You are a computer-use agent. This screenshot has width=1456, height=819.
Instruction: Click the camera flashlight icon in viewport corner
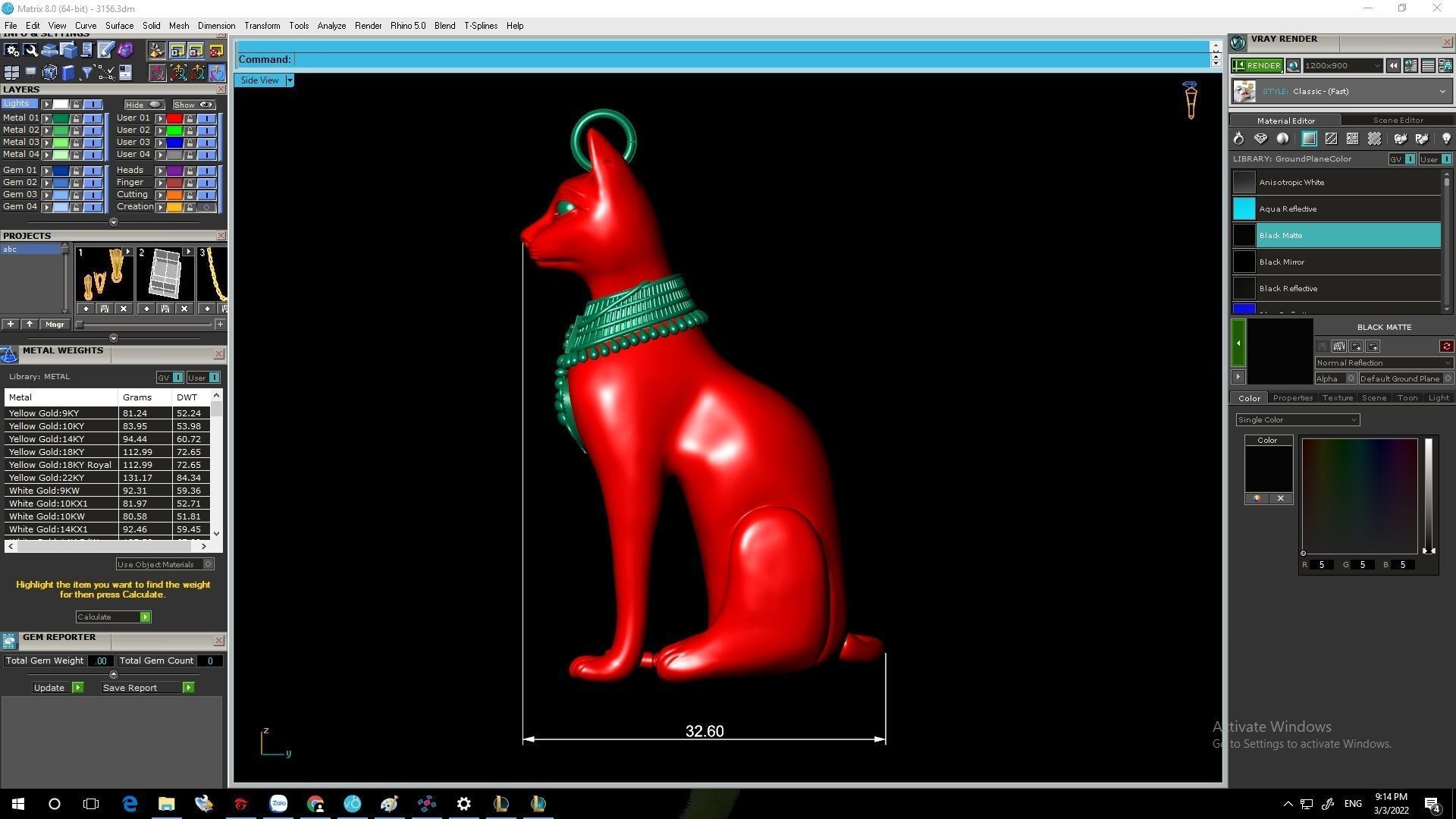[x=1191, y=100]
